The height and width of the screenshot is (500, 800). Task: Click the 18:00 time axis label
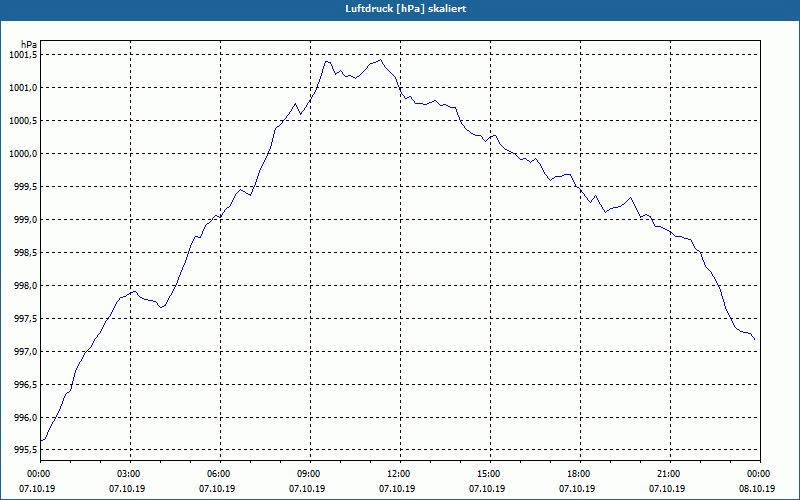coord(580,474)
